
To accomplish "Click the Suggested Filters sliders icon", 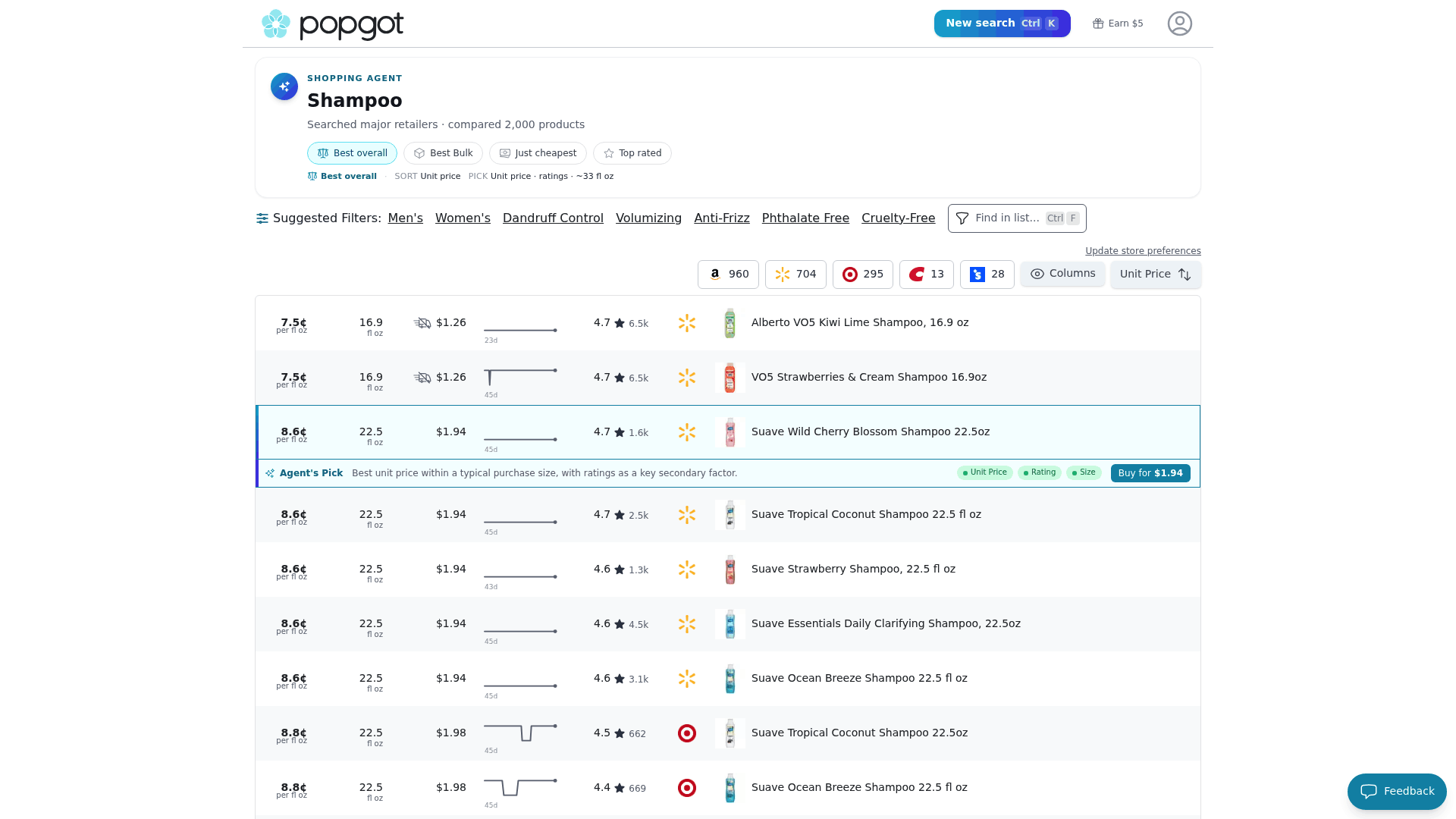I will pyautogui.click(x=262, y=218).
